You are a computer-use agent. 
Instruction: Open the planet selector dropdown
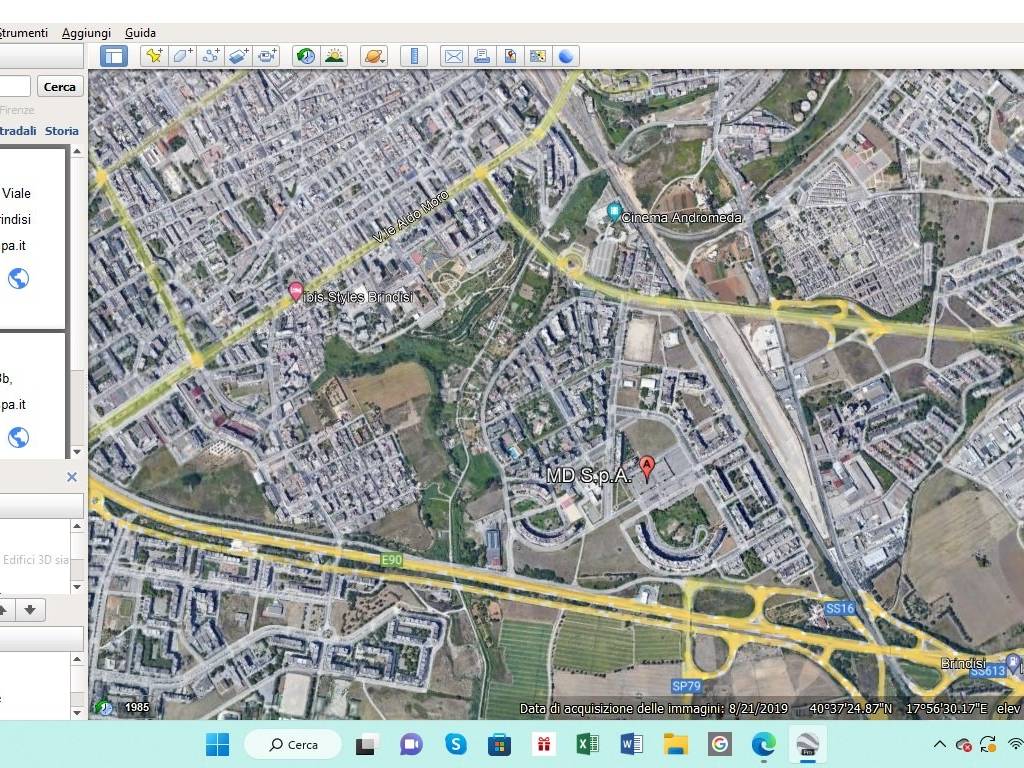coord(374,56)
